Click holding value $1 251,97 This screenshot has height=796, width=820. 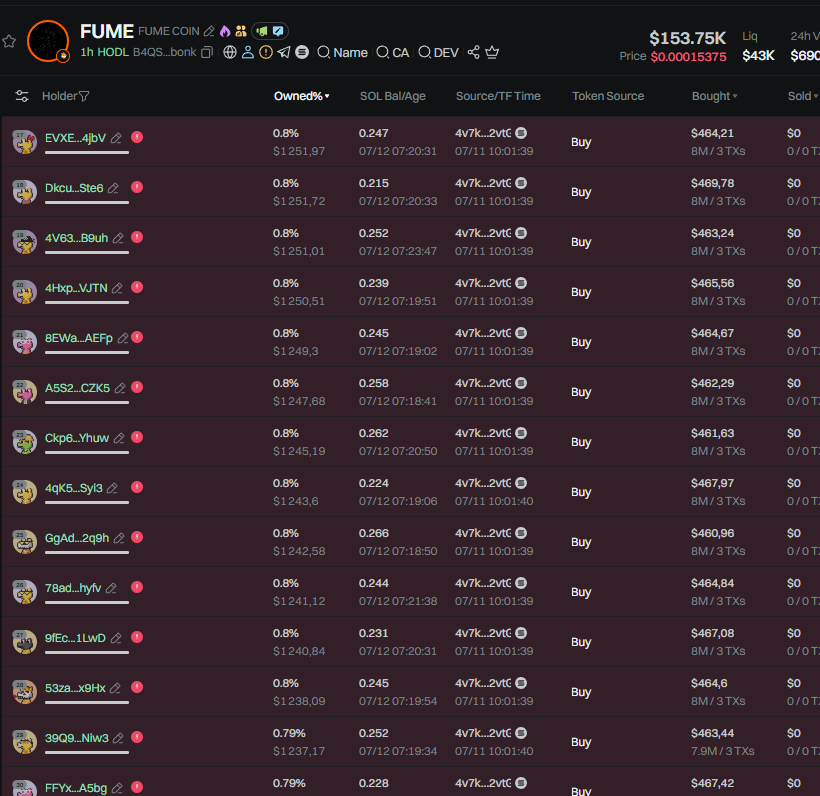tap(299, 151)
